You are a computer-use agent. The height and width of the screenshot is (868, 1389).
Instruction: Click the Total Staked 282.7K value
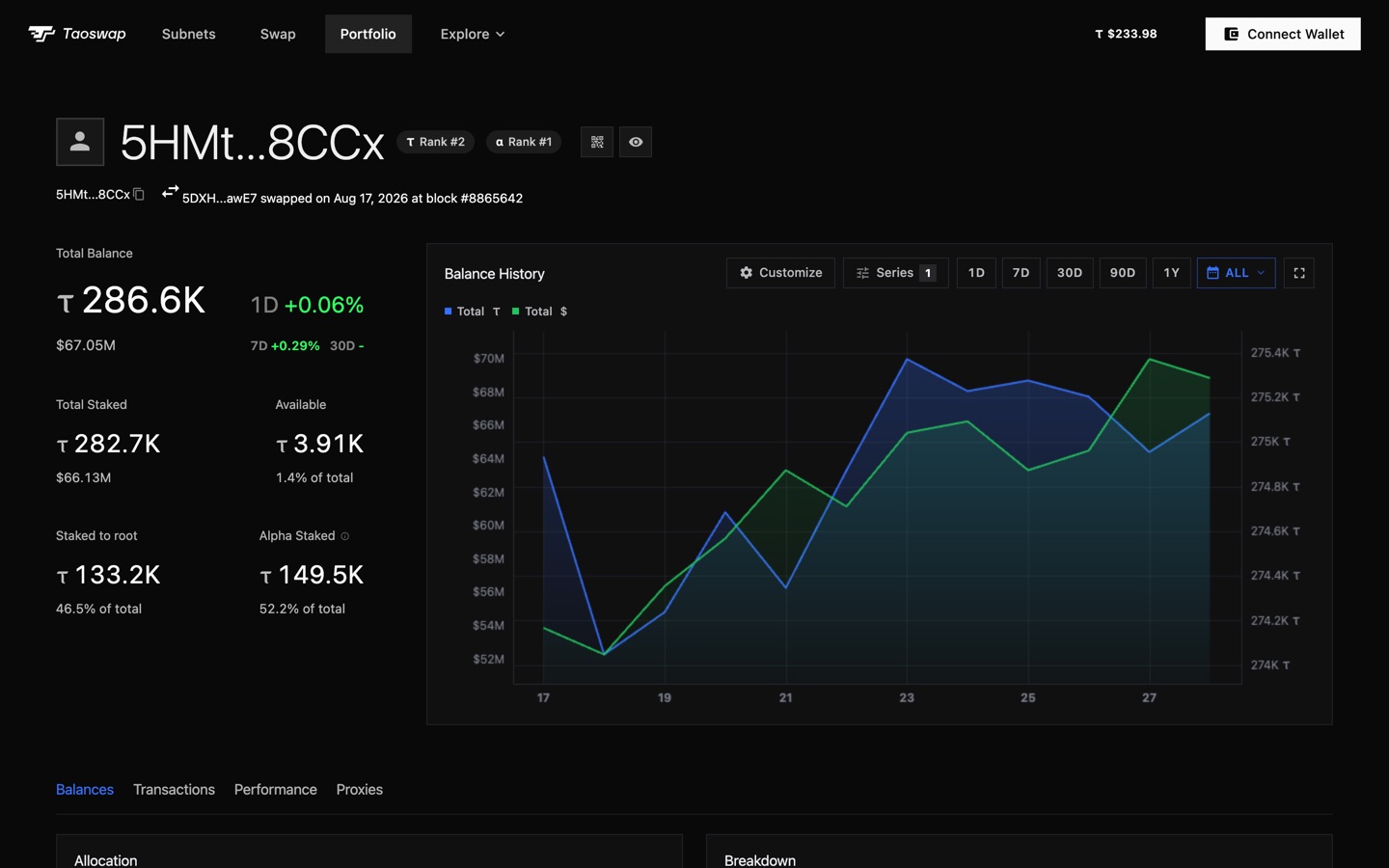[x=109, y=444]
